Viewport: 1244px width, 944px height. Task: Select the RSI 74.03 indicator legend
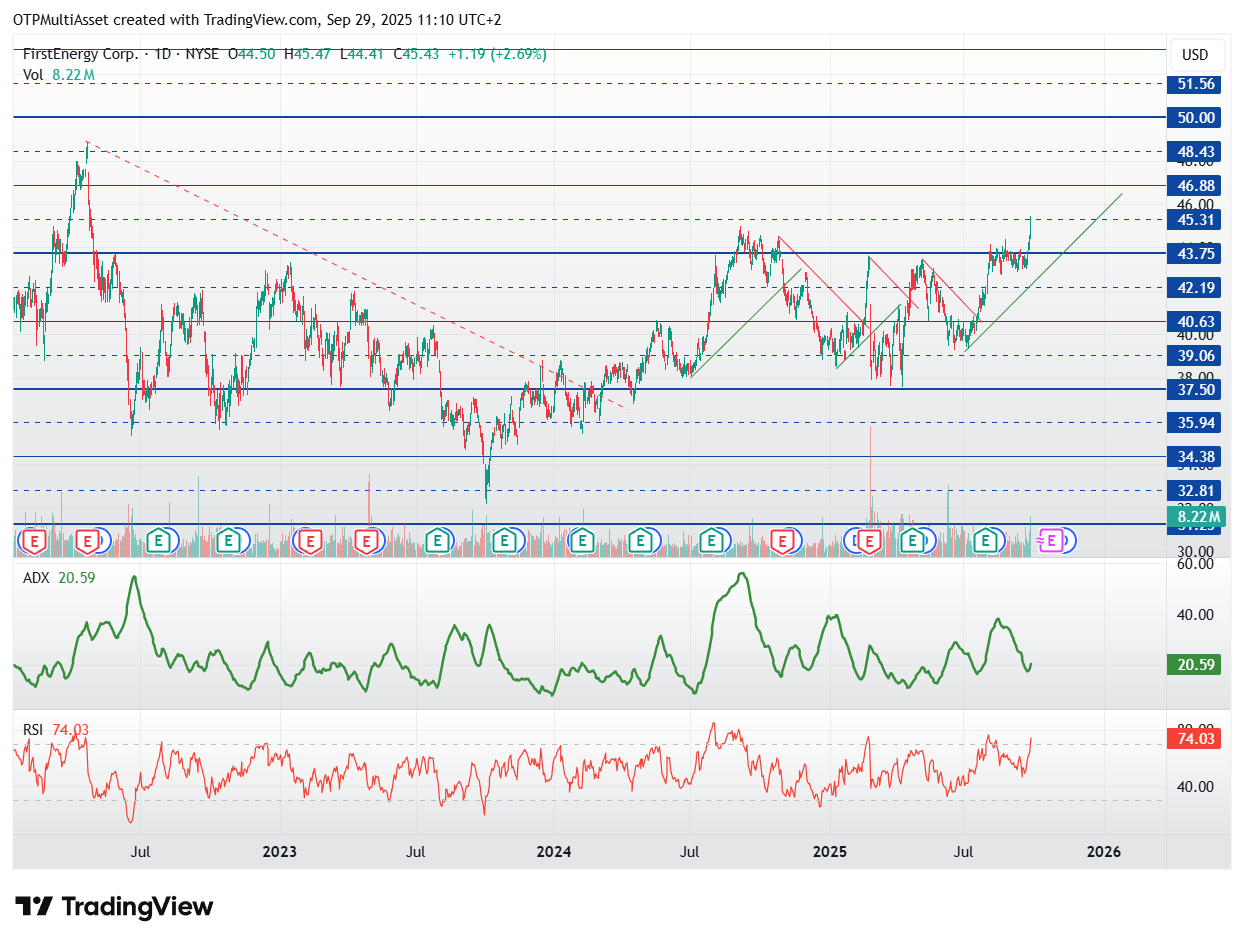pos(56,730)
